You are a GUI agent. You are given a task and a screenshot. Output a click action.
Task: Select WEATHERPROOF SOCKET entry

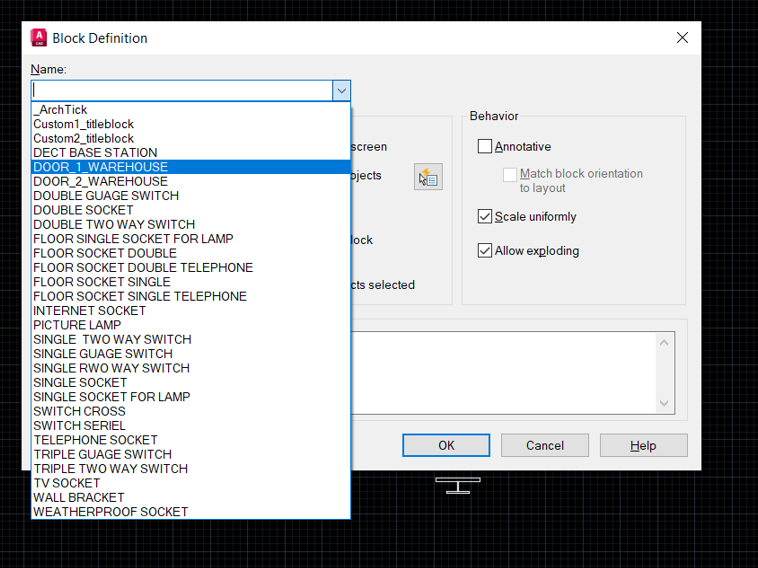pyautogui.click(x=191, y=511)
